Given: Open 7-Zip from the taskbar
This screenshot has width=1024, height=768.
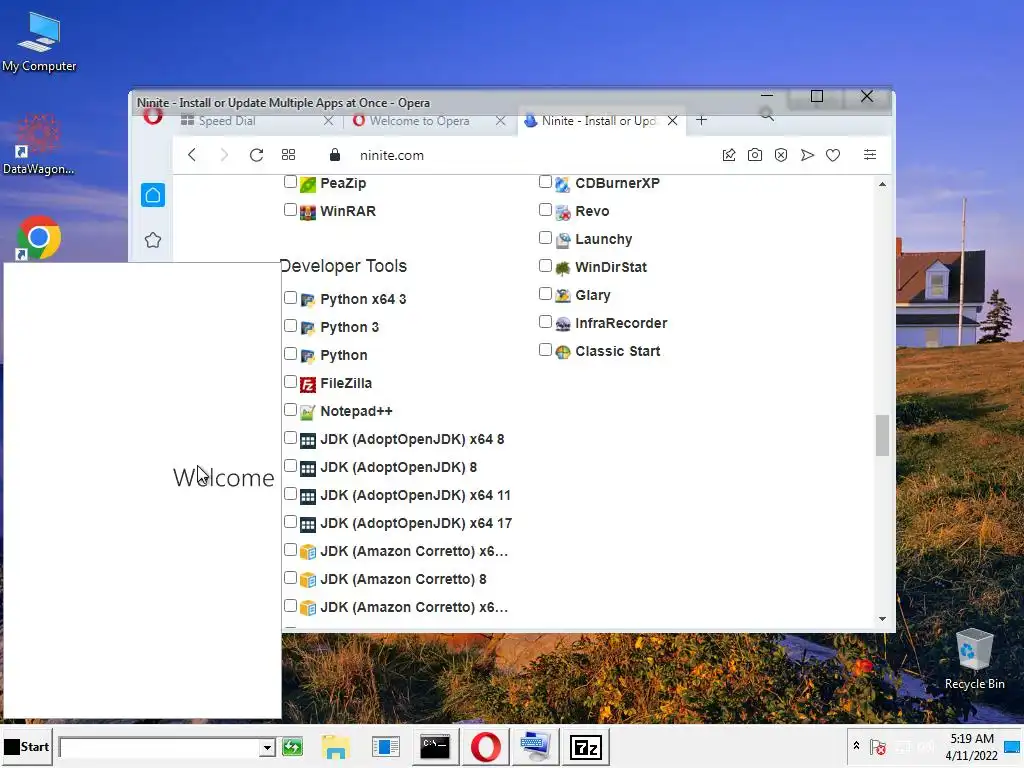Looking at the screenshot, I should 586,746.
